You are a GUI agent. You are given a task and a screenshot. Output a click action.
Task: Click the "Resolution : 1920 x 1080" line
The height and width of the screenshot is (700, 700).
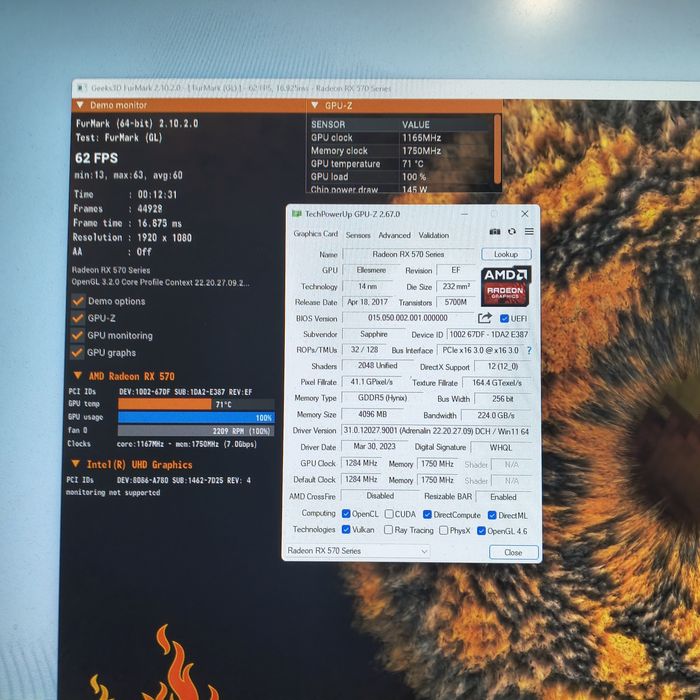point(133,238)
